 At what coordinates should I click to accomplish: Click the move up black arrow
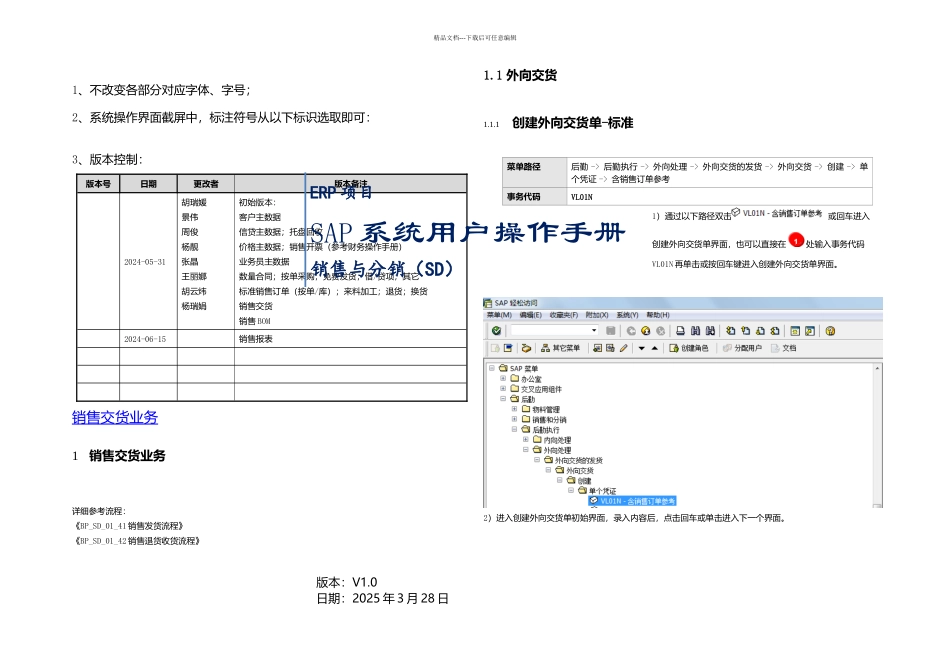coord(655,348)
